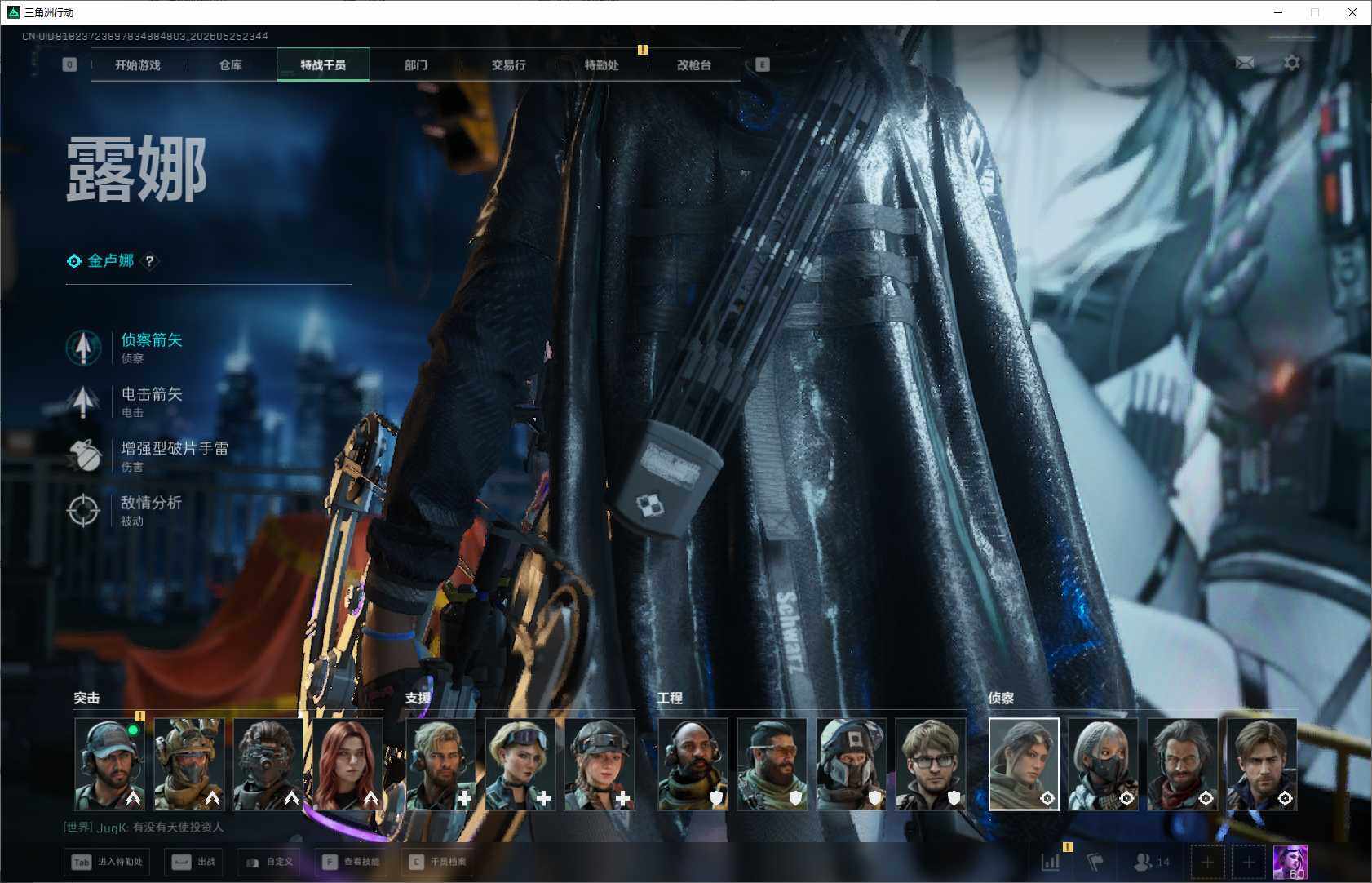Select the 工程 operator wearing black-rimmed glasses
Viewport: 1372px width, 883px height.
point(930,764)
